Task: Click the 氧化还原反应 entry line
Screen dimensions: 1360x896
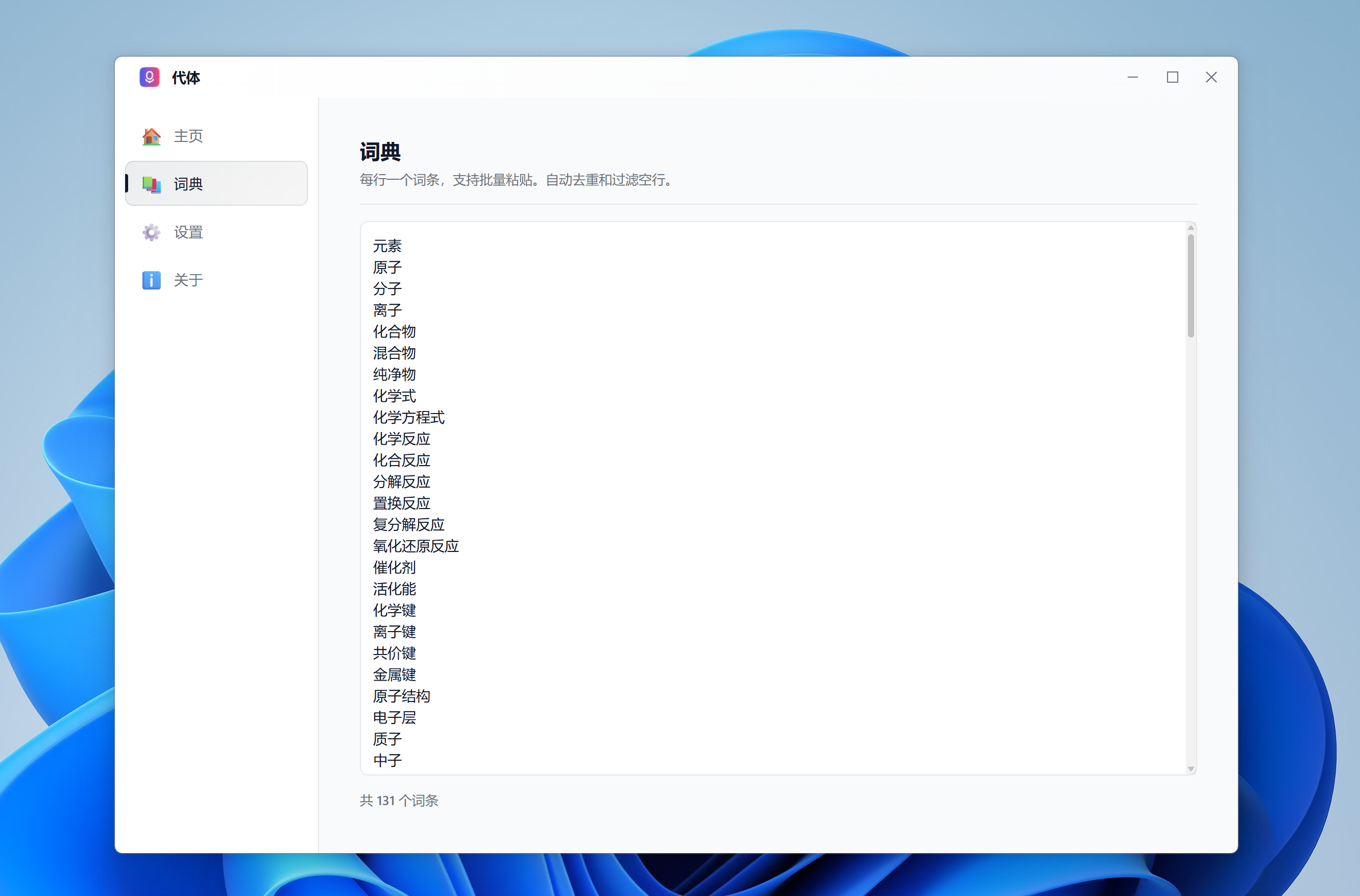Action: pos(416,546)
